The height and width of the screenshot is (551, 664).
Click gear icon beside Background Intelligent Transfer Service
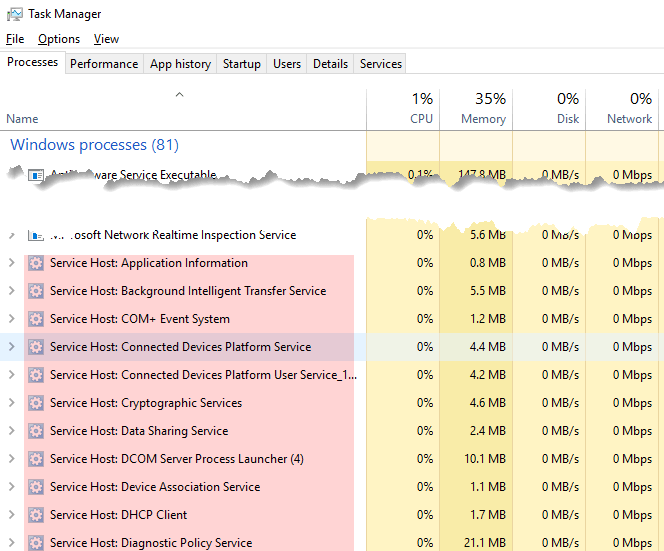click(x=36, y=291)
